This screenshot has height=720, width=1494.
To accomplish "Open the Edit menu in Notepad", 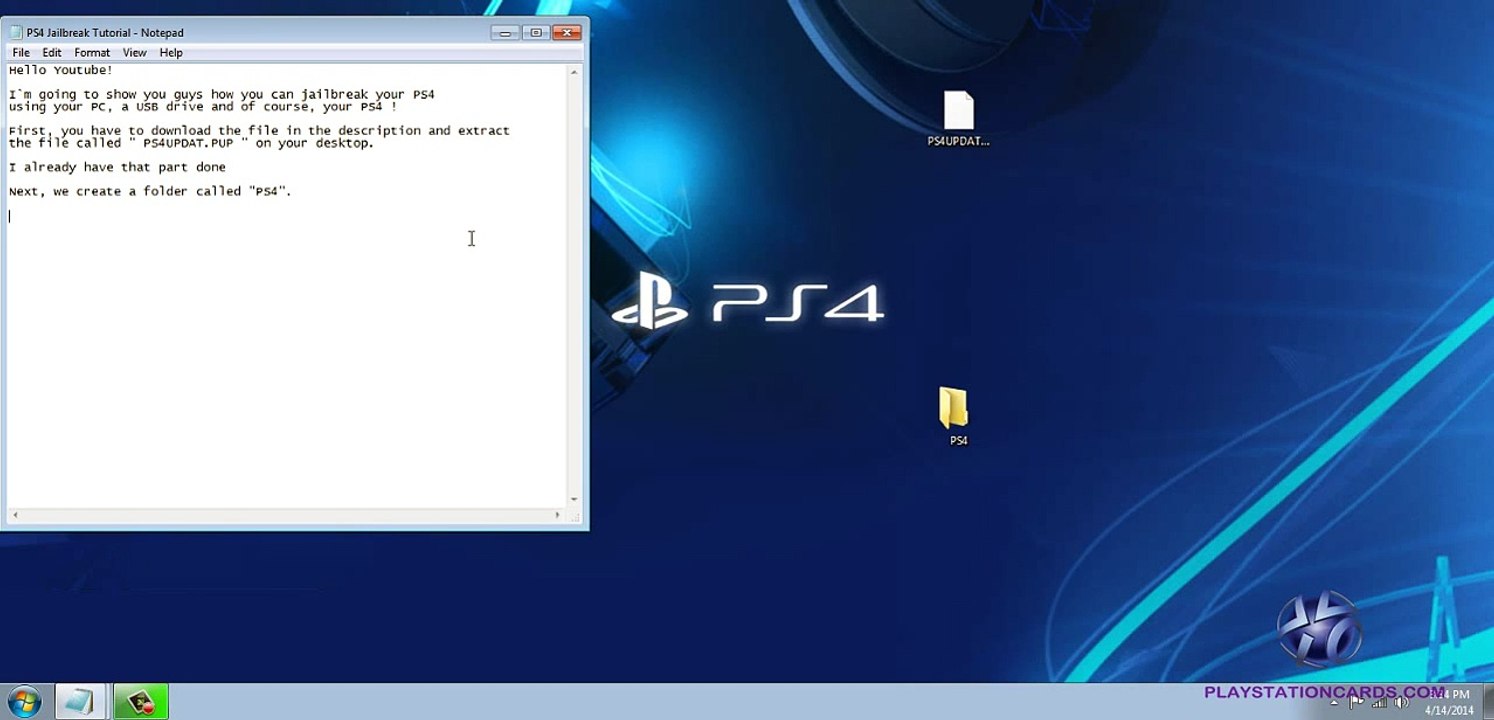I will [x=52, y=53].
